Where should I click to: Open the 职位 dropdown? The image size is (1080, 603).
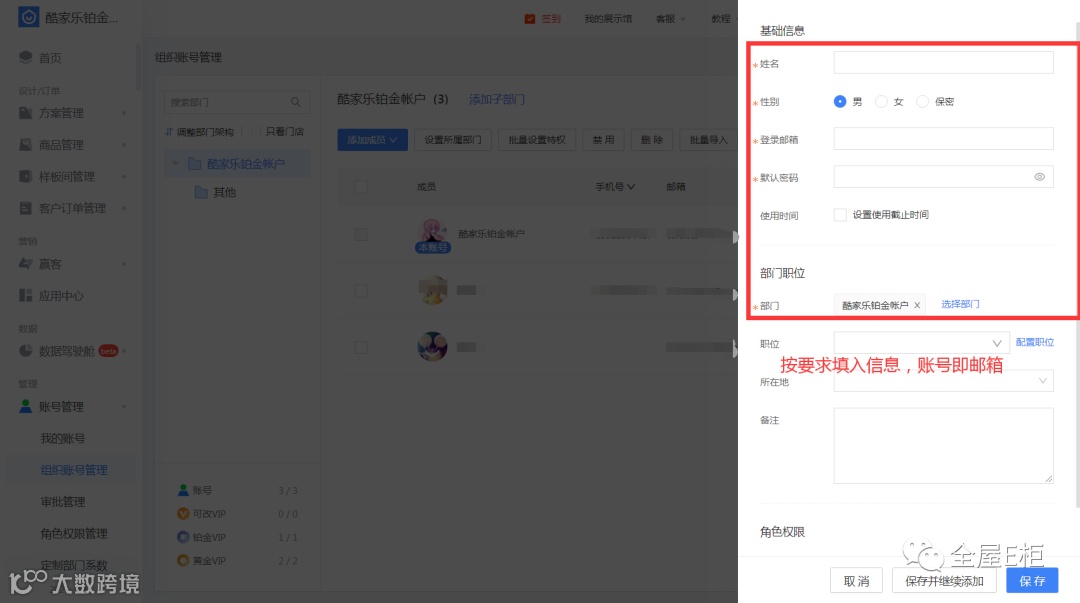(x=922, y=343)
